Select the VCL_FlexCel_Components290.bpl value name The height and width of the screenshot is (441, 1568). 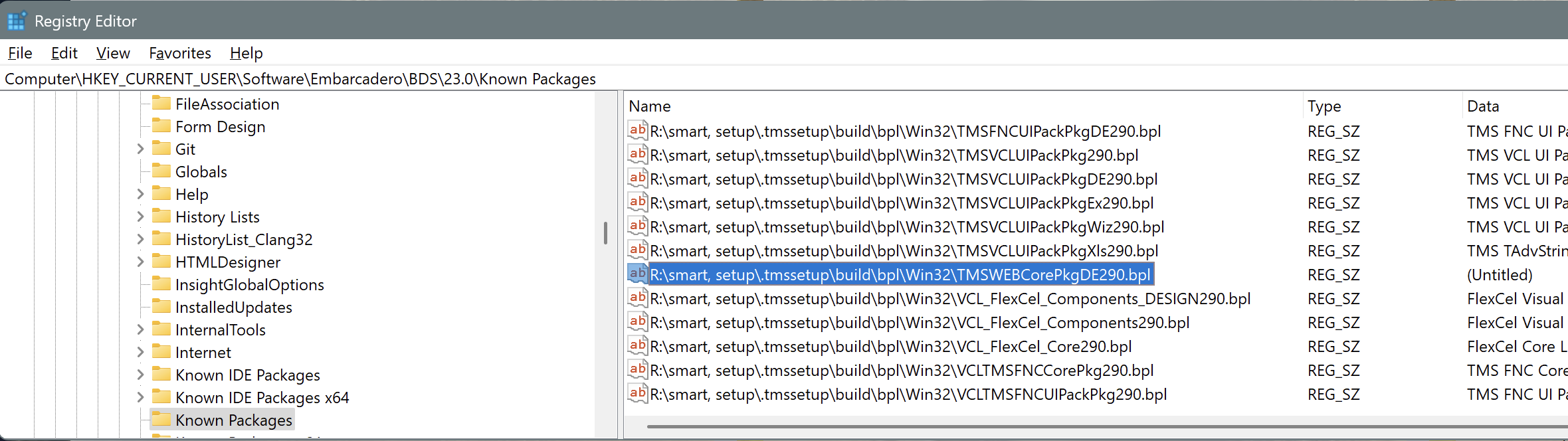(920, 323)
